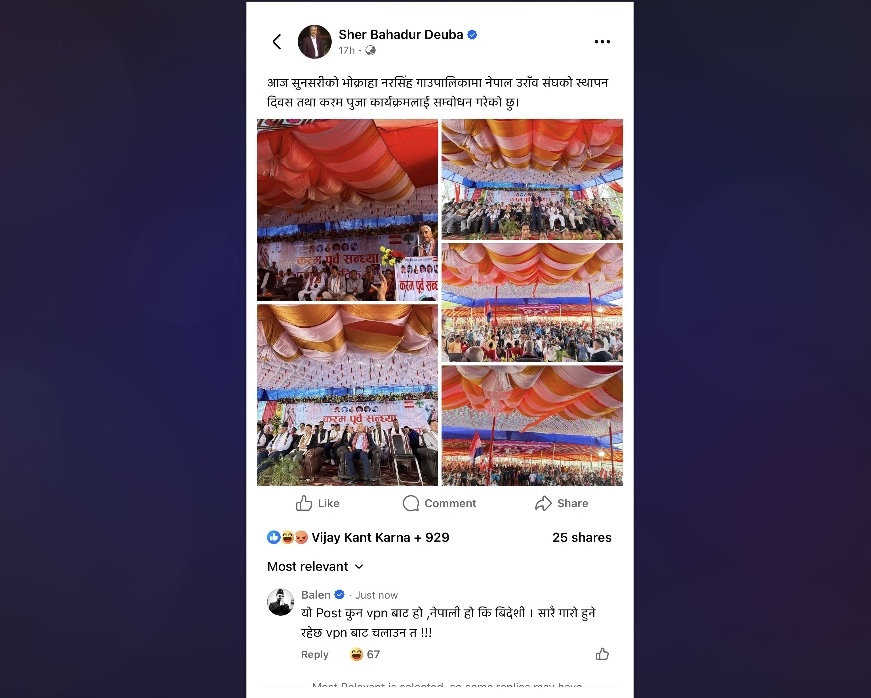Open the three-dot post options menu

(602, 42)
